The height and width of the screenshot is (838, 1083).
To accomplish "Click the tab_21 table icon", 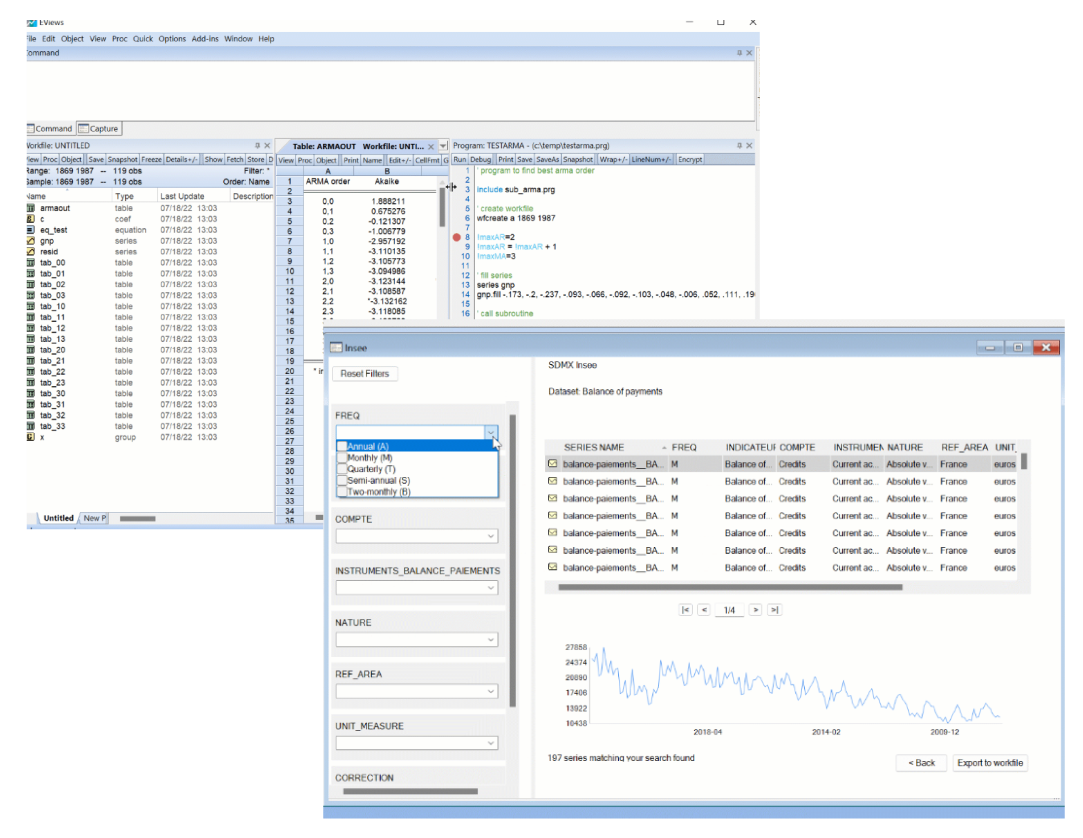I will [x=30, y=361].
